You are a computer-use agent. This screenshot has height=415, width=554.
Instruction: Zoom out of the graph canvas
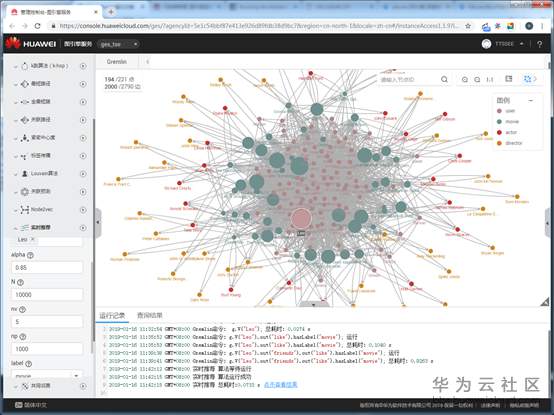click(477, 80)
